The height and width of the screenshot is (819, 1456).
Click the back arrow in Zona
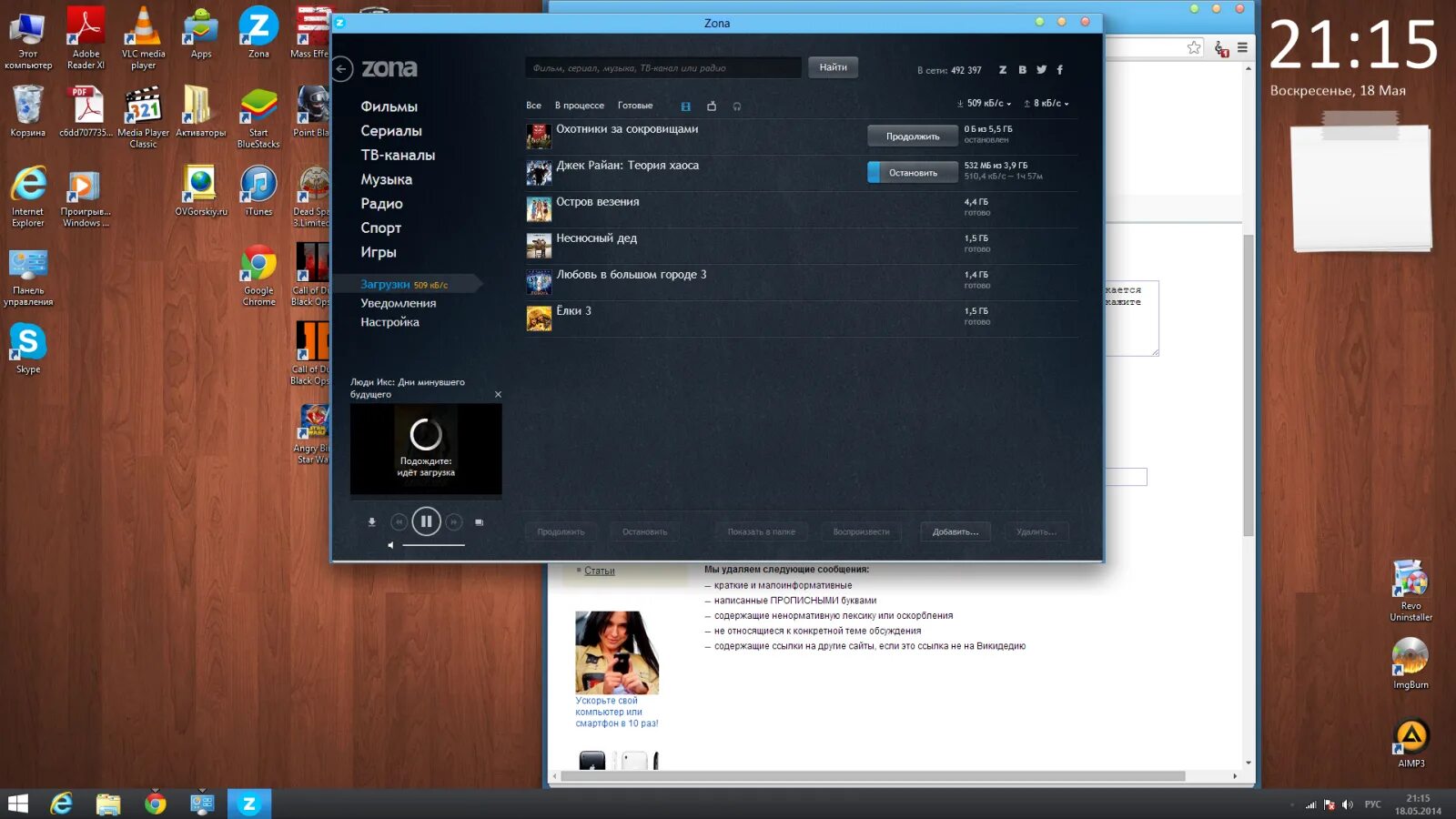[x=342, y=69]
